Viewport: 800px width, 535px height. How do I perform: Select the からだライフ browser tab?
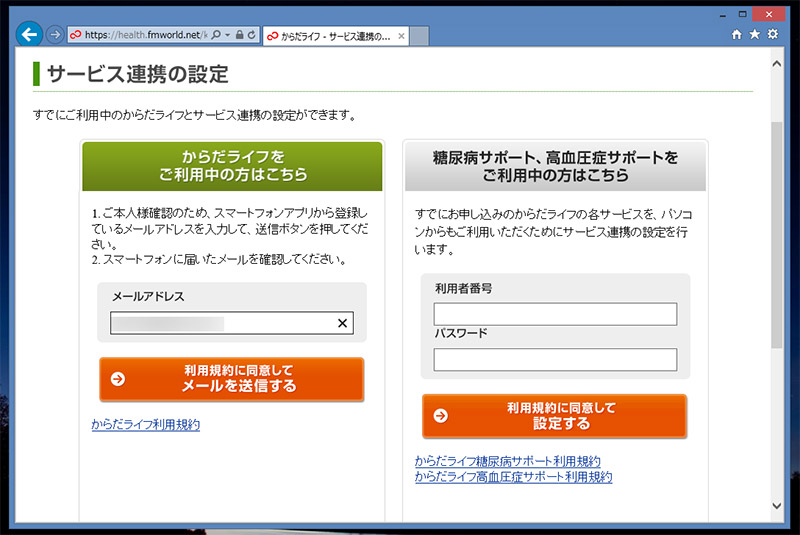coord(330,36)
